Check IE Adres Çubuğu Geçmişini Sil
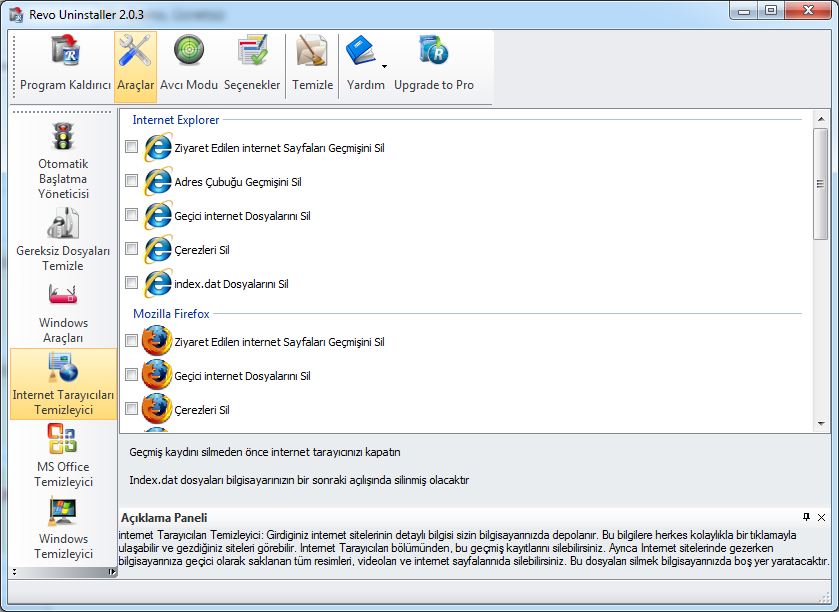839x612 pixels. point(132,181)
